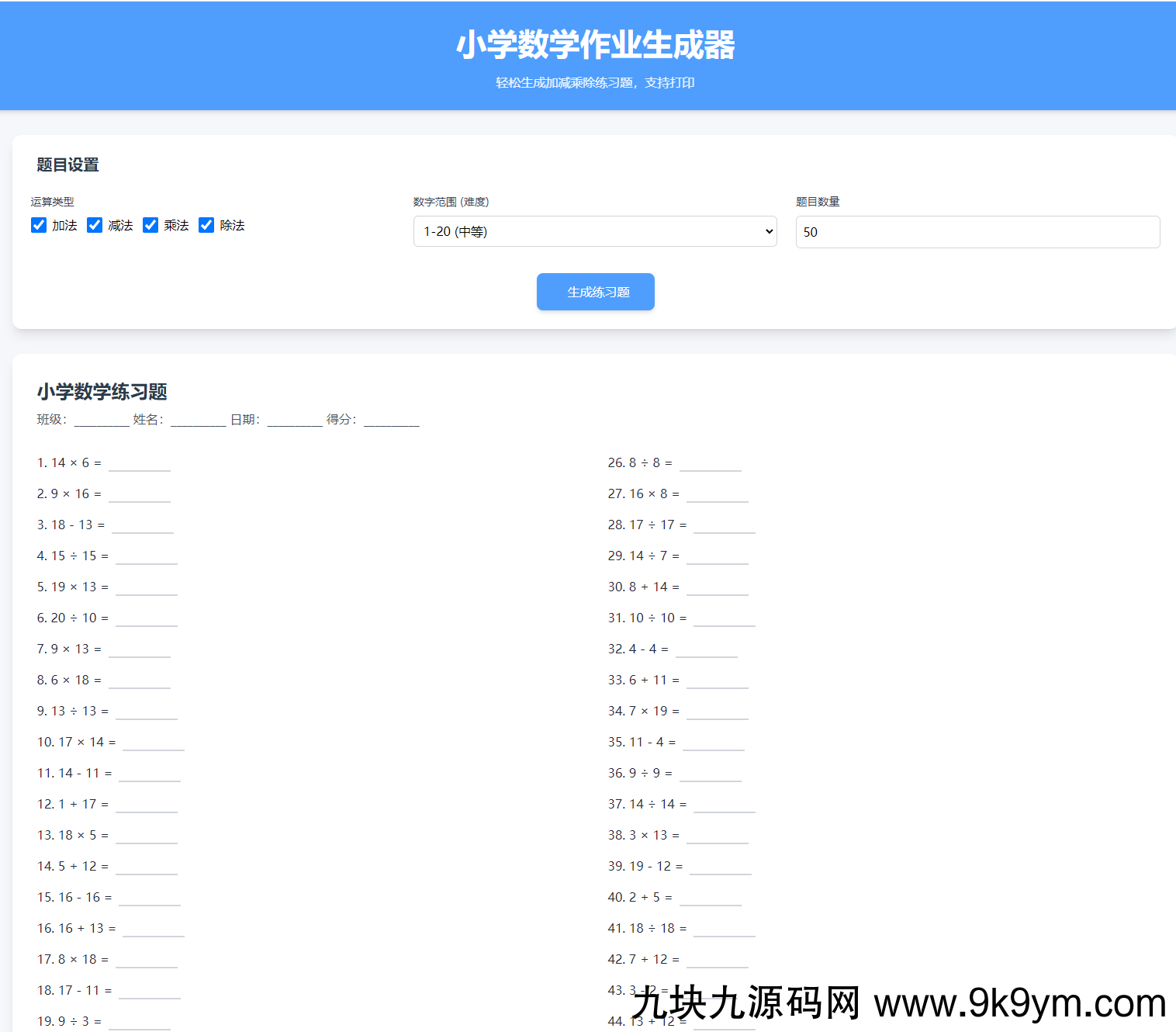Click the 小学数学作业生成器 header title
The height and width of the screenshot is (1032, 1176).
click(595, 45)
